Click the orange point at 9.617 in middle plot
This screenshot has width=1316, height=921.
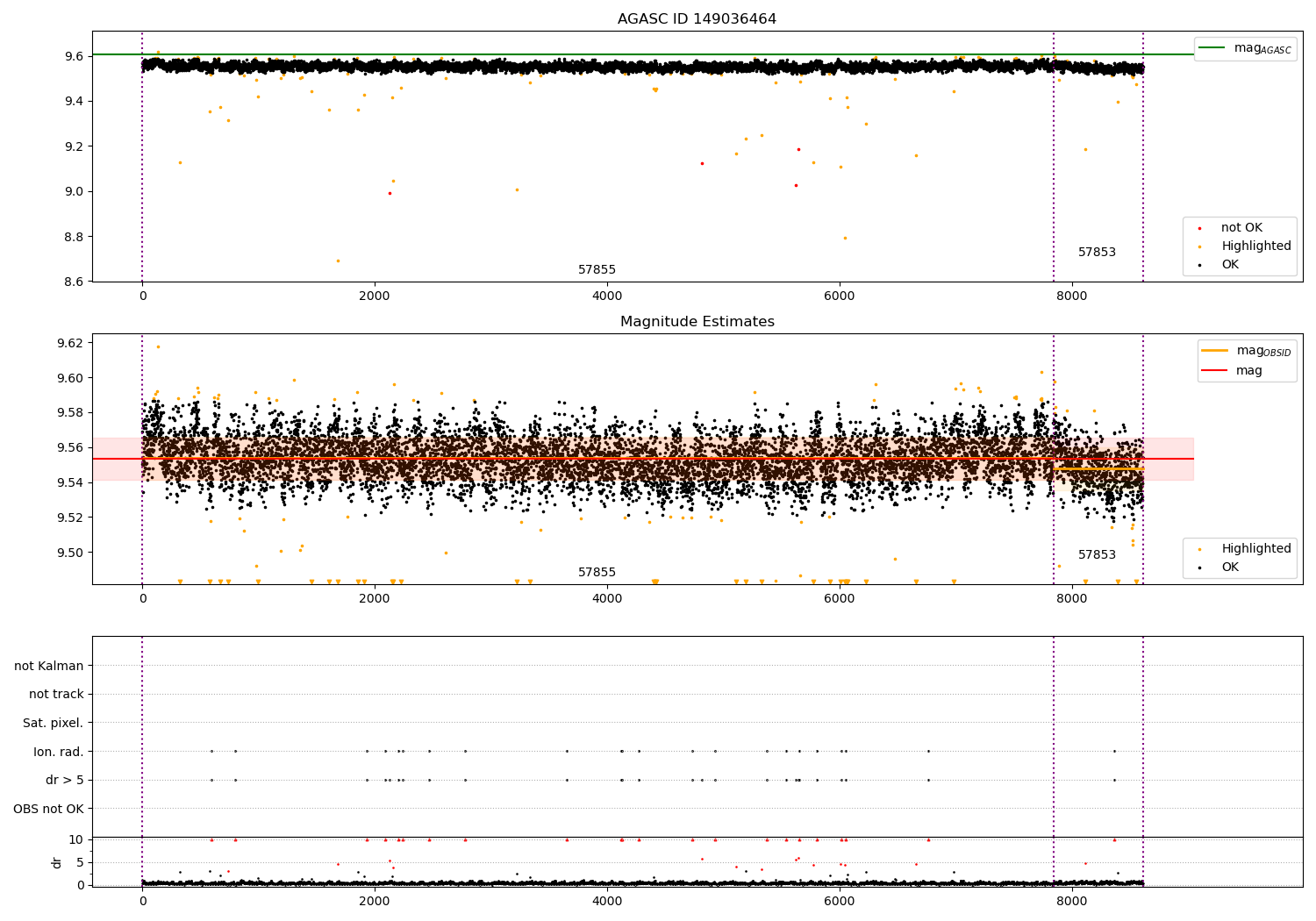[158, 346]
